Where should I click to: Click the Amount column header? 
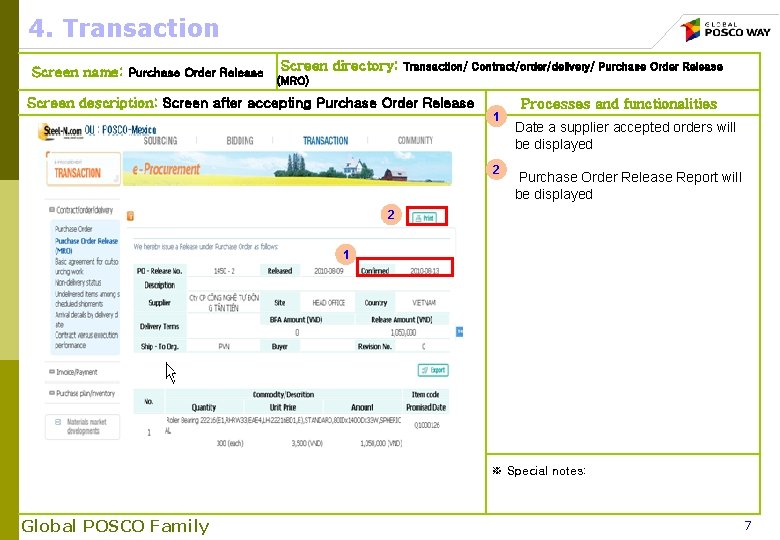362,407
